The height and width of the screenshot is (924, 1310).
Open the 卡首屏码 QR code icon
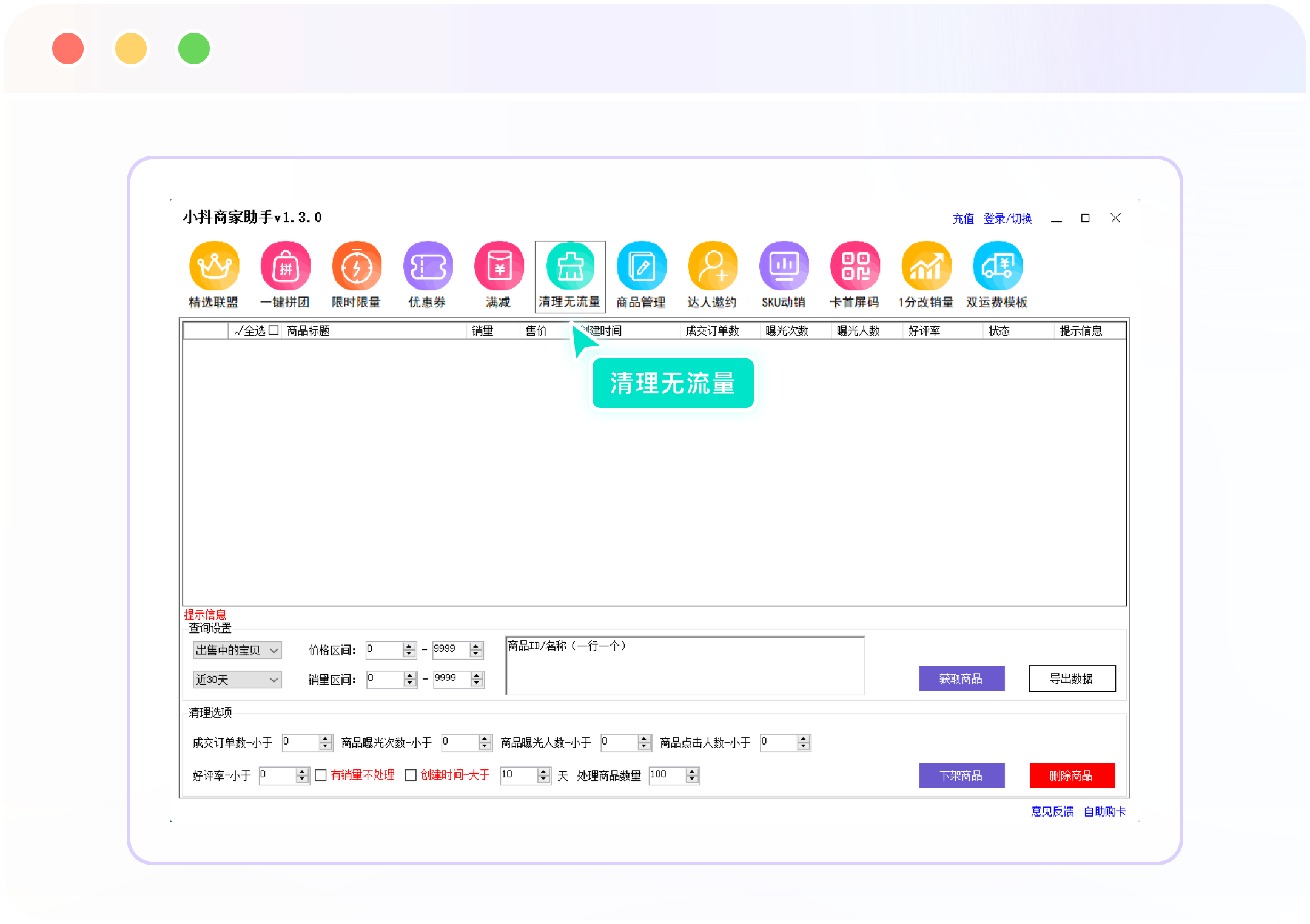coord(855,267)
